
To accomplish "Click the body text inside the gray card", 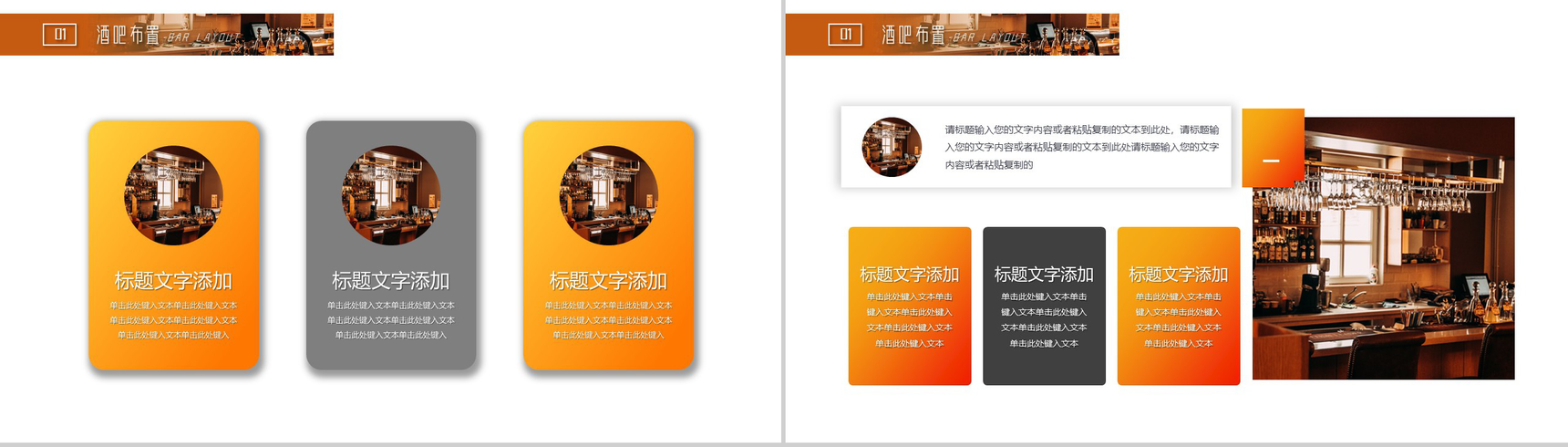I will pyautogui.click(x=391, y=320).
